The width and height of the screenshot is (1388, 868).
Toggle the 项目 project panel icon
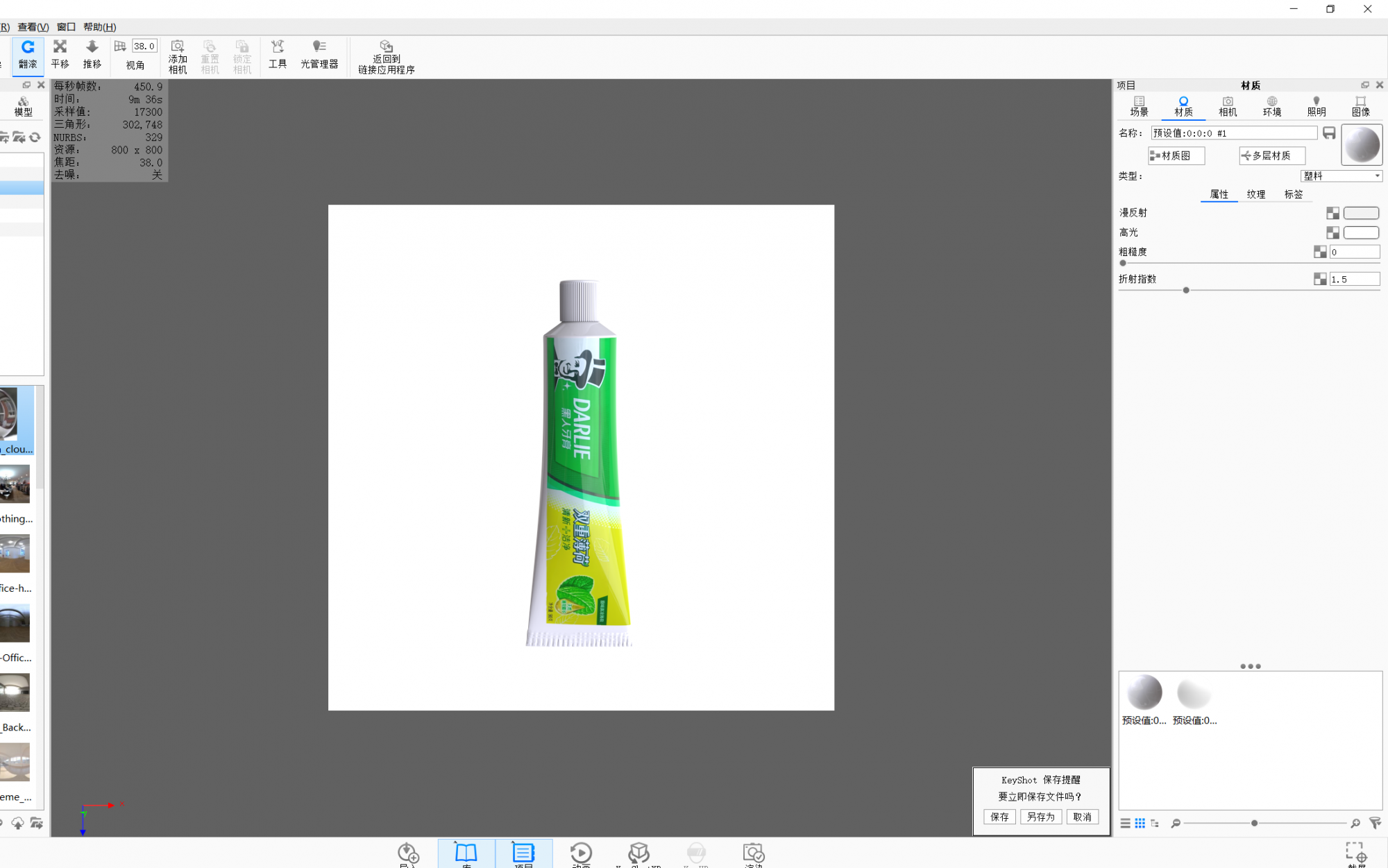point(524,853)
